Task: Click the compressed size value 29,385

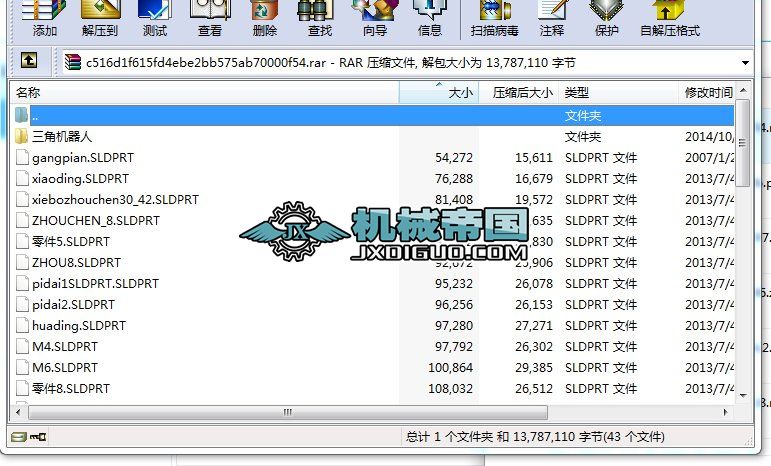Action: click(534, 368)
